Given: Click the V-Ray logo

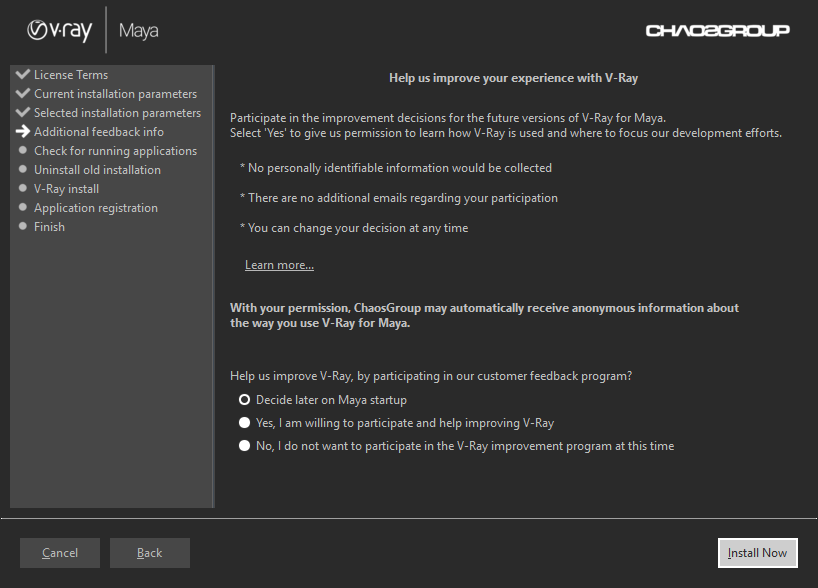Looking at the screenshot, I should (x=59, y=30).
